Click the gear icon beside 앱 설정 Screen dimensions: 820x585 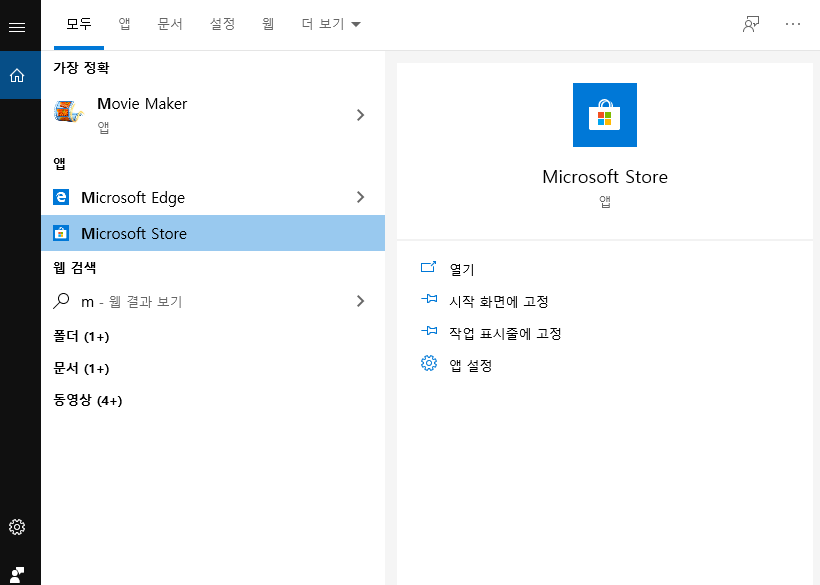coord(429,363)
